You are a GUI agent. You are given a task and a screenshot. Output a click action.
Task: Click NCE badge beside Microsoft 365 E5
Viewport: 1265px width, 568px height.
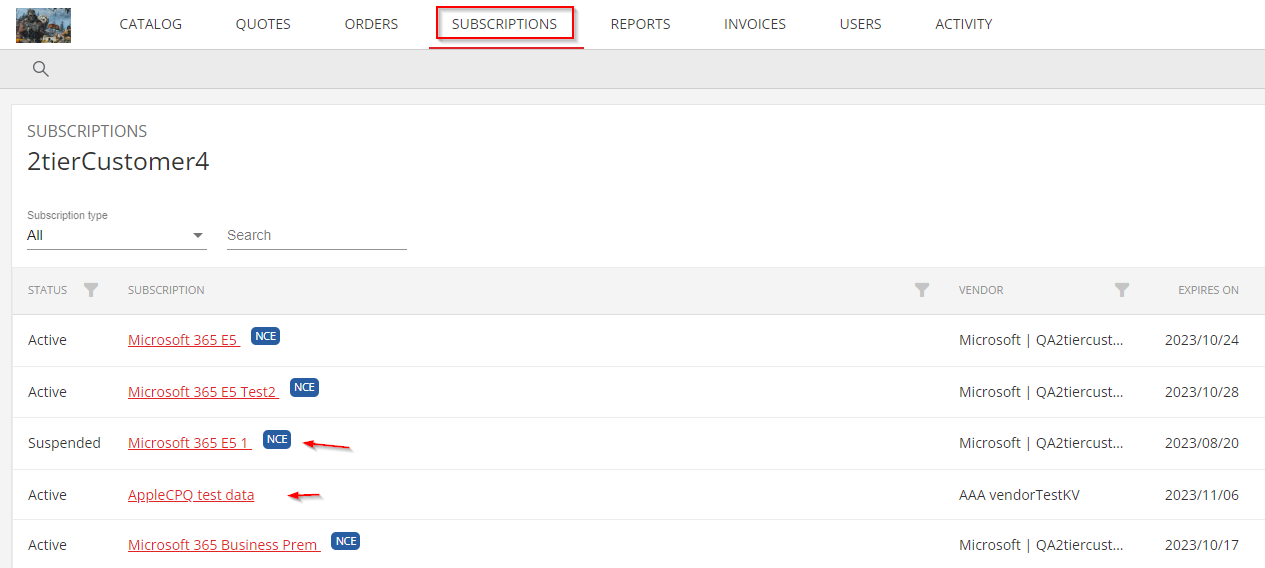click(265, 336)
